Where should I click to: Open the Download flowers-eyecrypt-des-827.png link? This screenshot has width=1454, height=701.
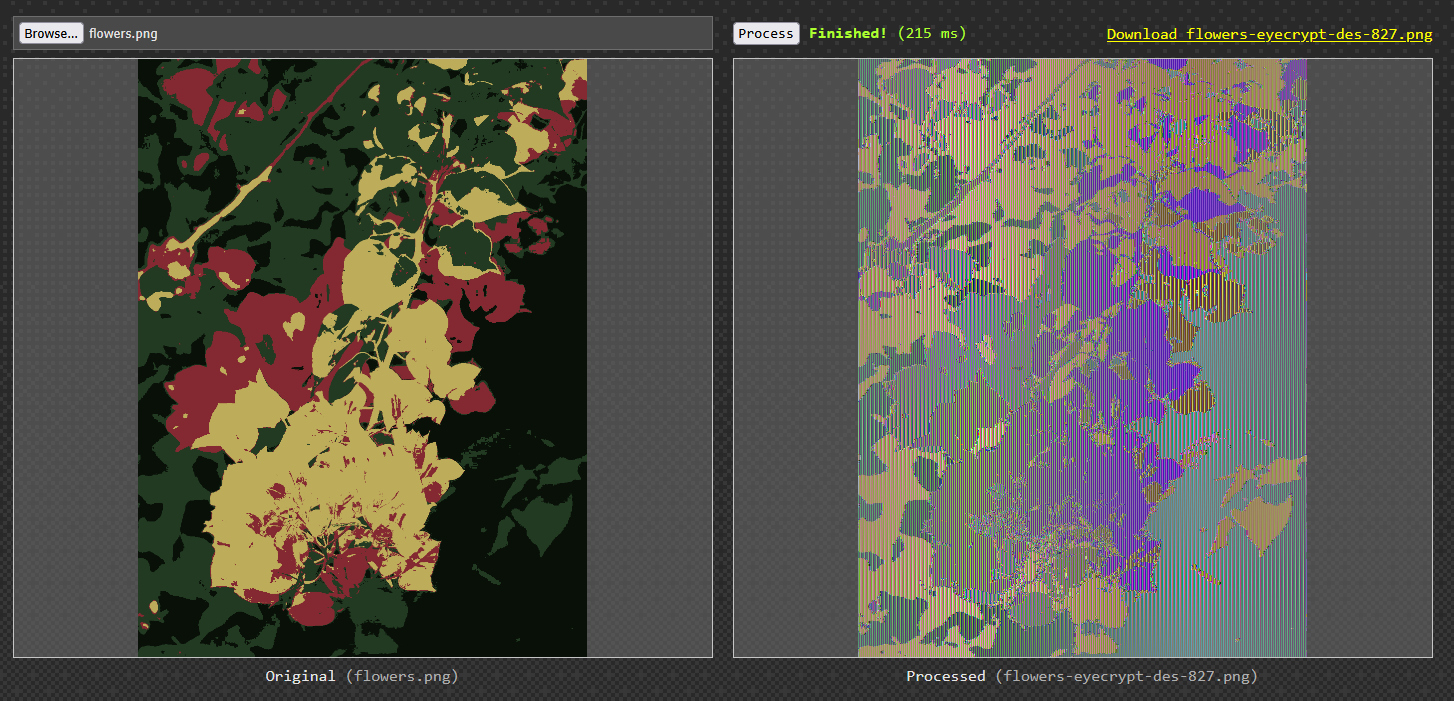pyautogui.click(x=1269, y=34)
